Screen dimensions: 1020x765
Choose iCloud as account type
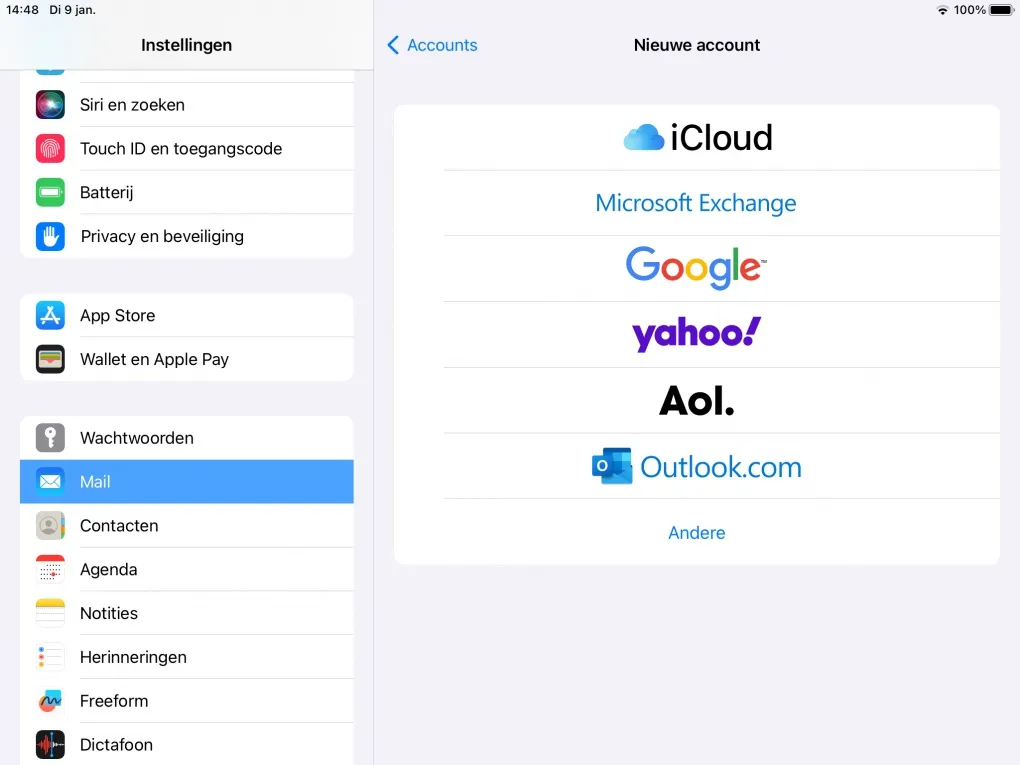coord(697,138)
